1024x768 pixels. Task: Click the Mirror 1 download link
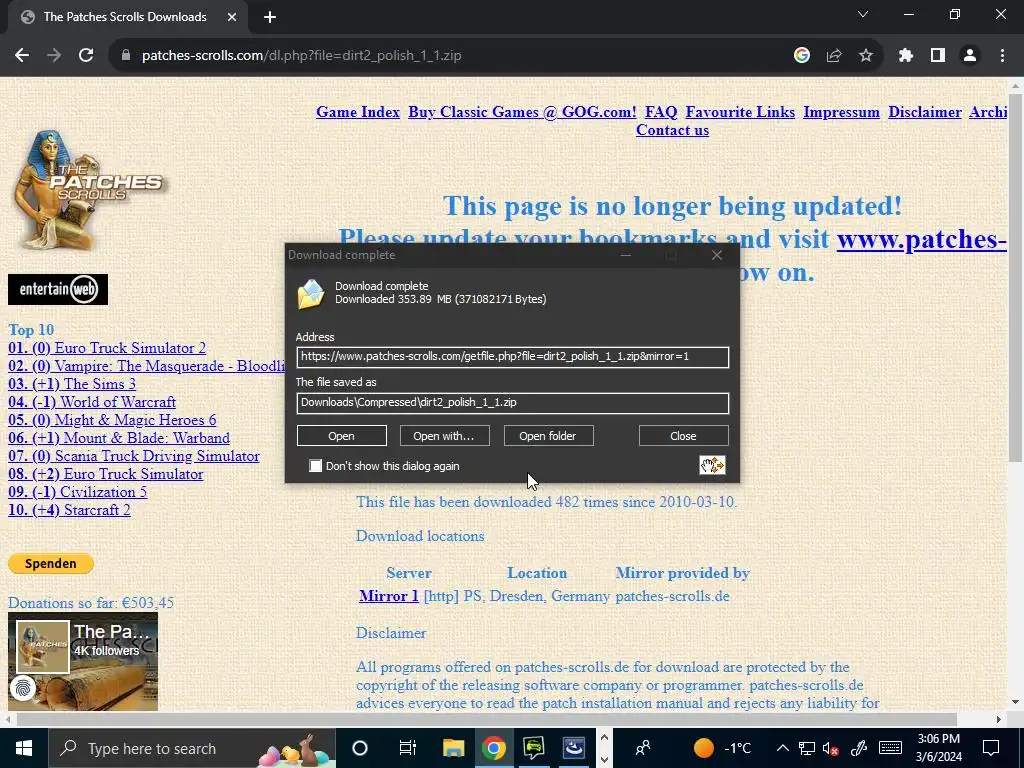click(389, 596)
